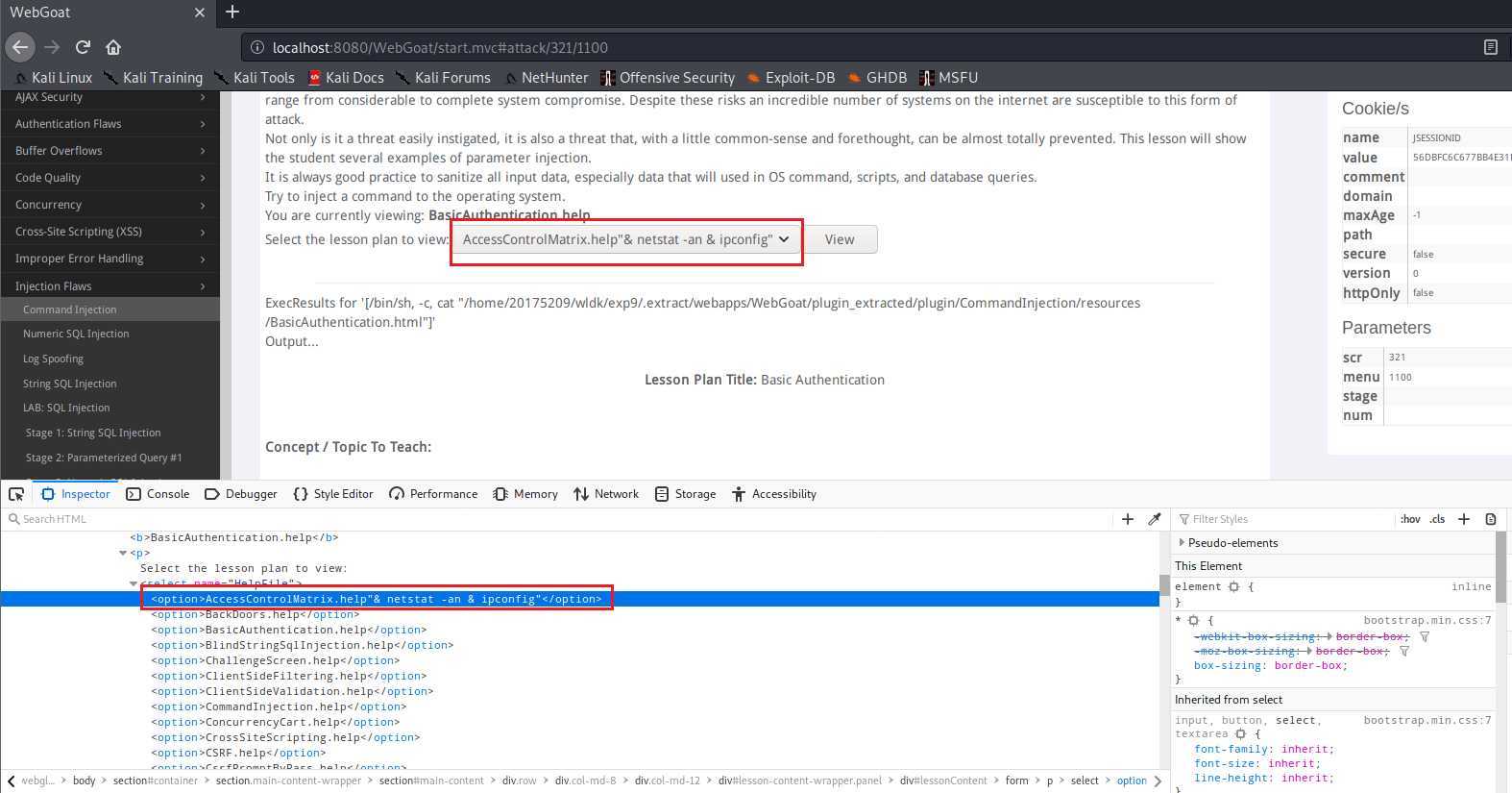Toggle the .cls classes panel

(1437, 519)
